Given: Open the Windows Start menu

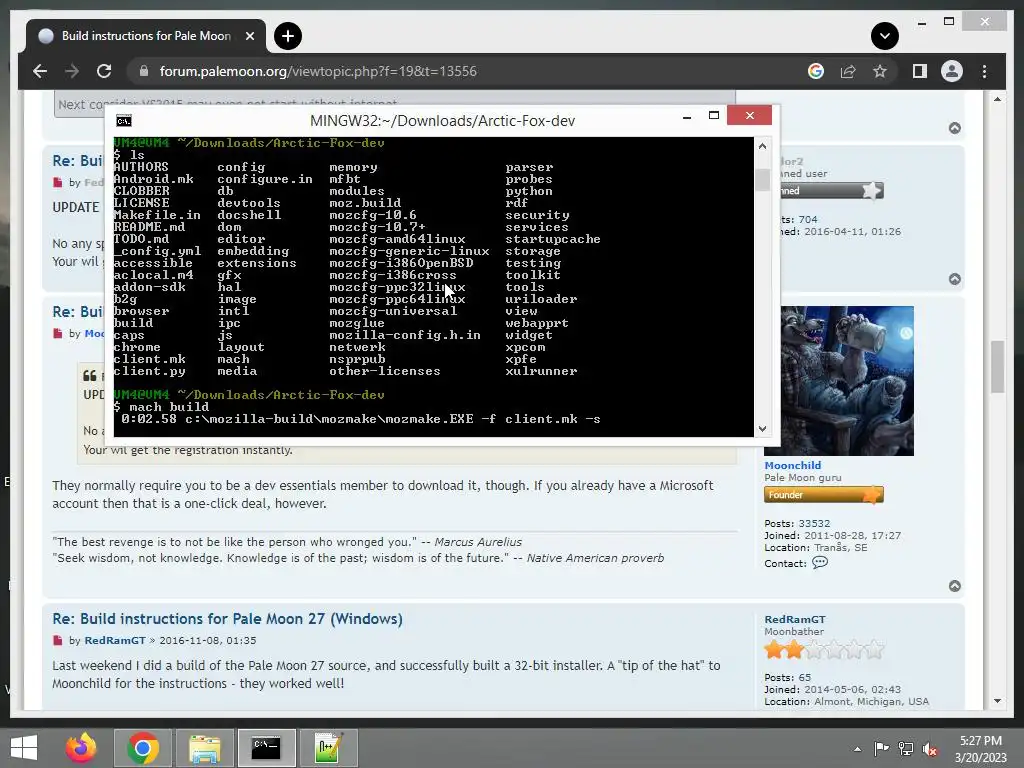Looking at the screenshot, I should coord(24,748).
